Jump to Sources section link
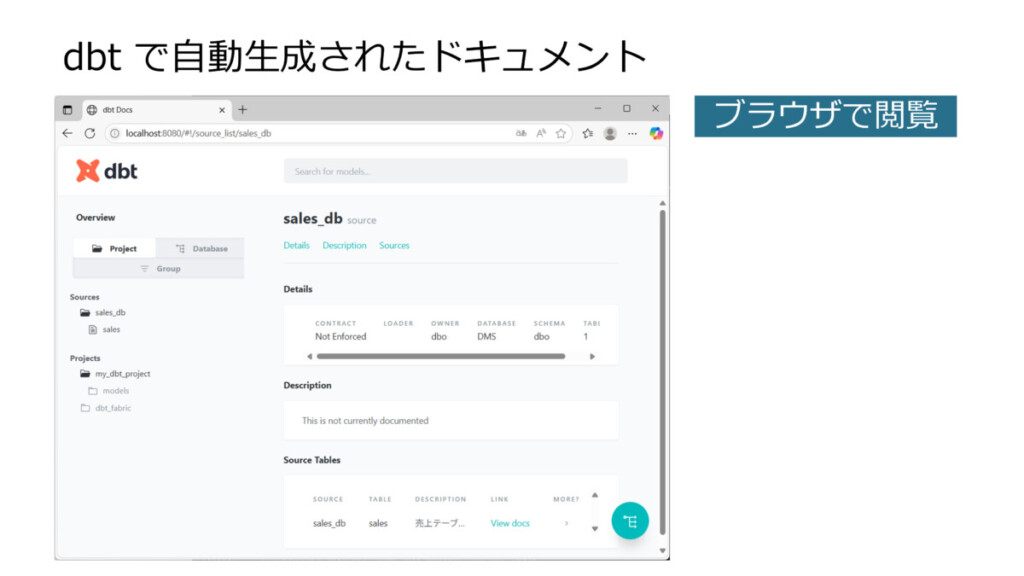Image resolution: width=1024 pixels, height=576 pixels. (394, 245)
